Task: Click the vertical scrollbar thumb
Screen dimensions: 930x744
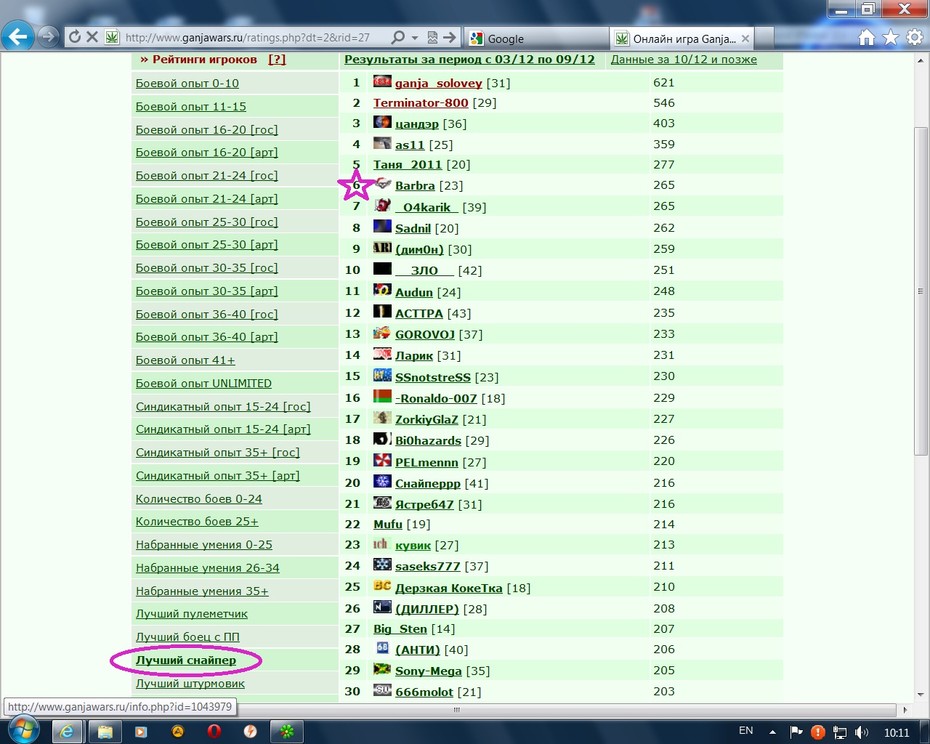Action: [x=920, y=291]
